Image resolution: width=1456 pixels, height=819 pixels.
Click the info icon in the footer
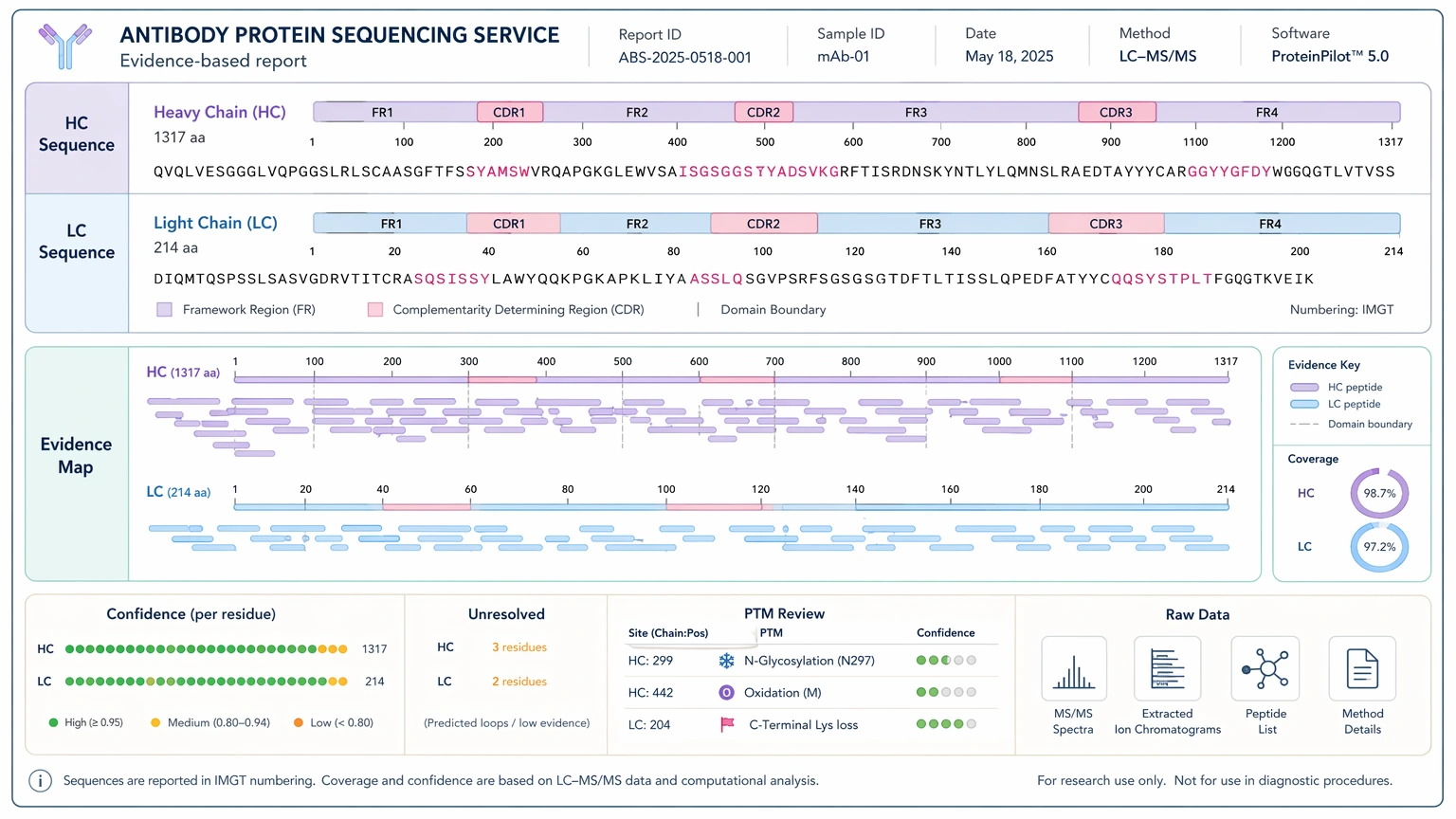tap(40, 781)
